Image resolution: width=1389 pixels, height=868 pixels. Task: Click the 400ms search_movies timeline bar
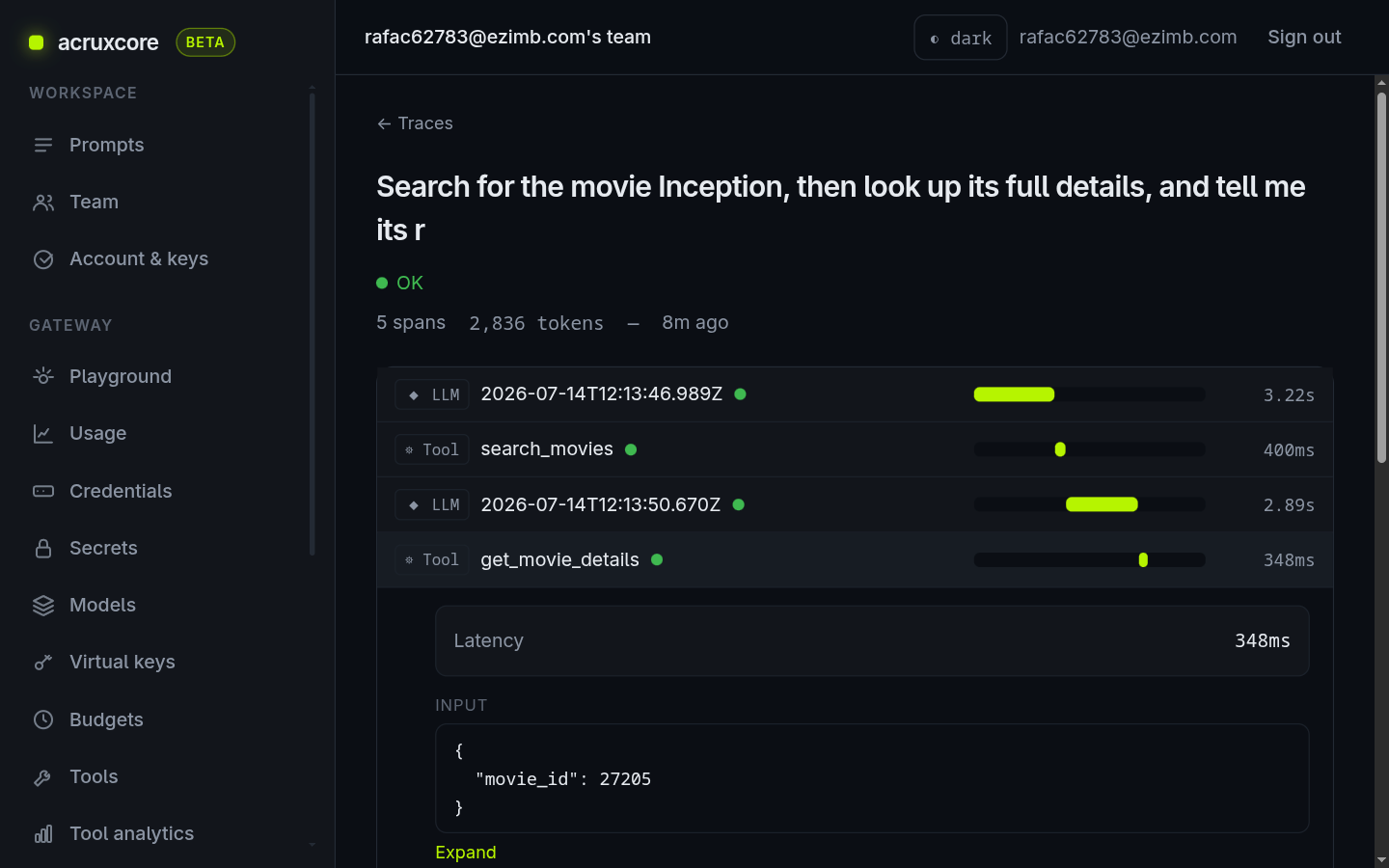point(1060,449)
